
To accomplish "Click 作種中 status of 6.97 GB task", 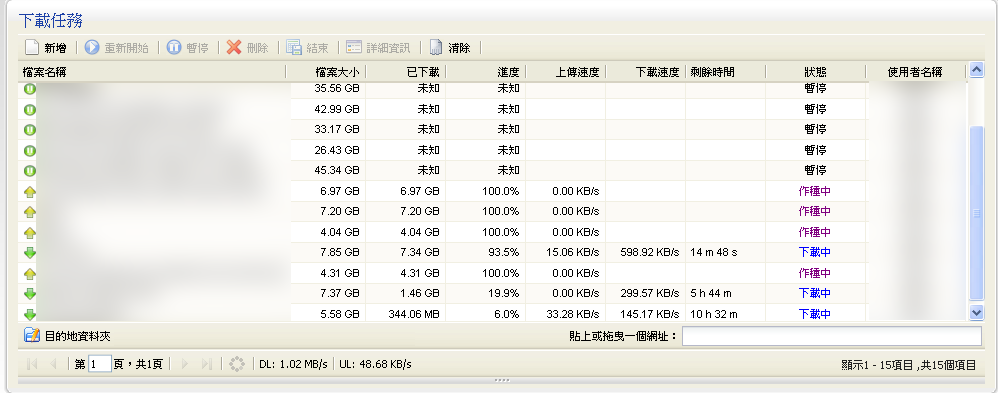I will 815,191.
